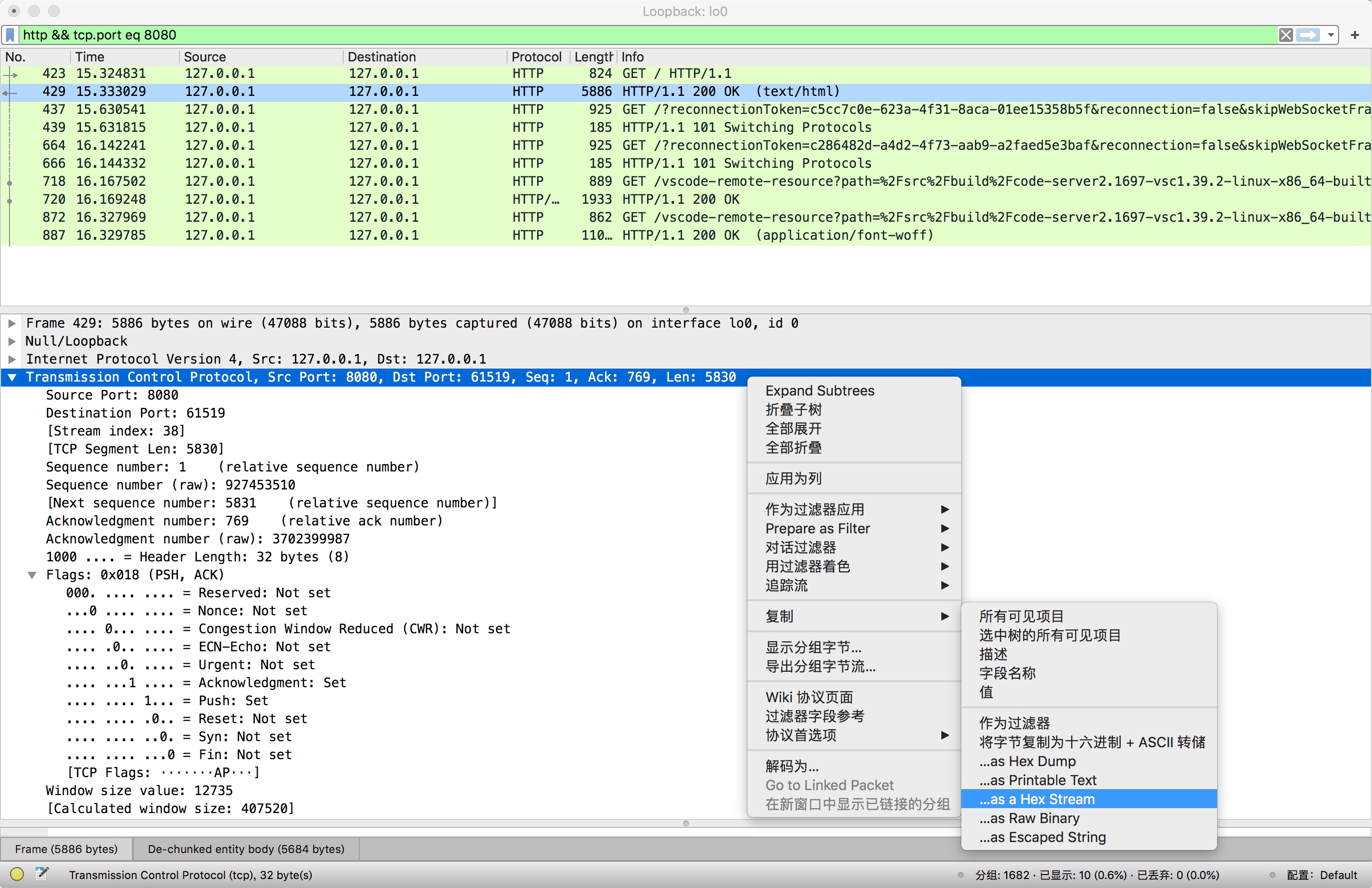This screenshot has height=888, width=1372.
Task: Select packet 887 application/font-woff row
Action: point(686,236)
